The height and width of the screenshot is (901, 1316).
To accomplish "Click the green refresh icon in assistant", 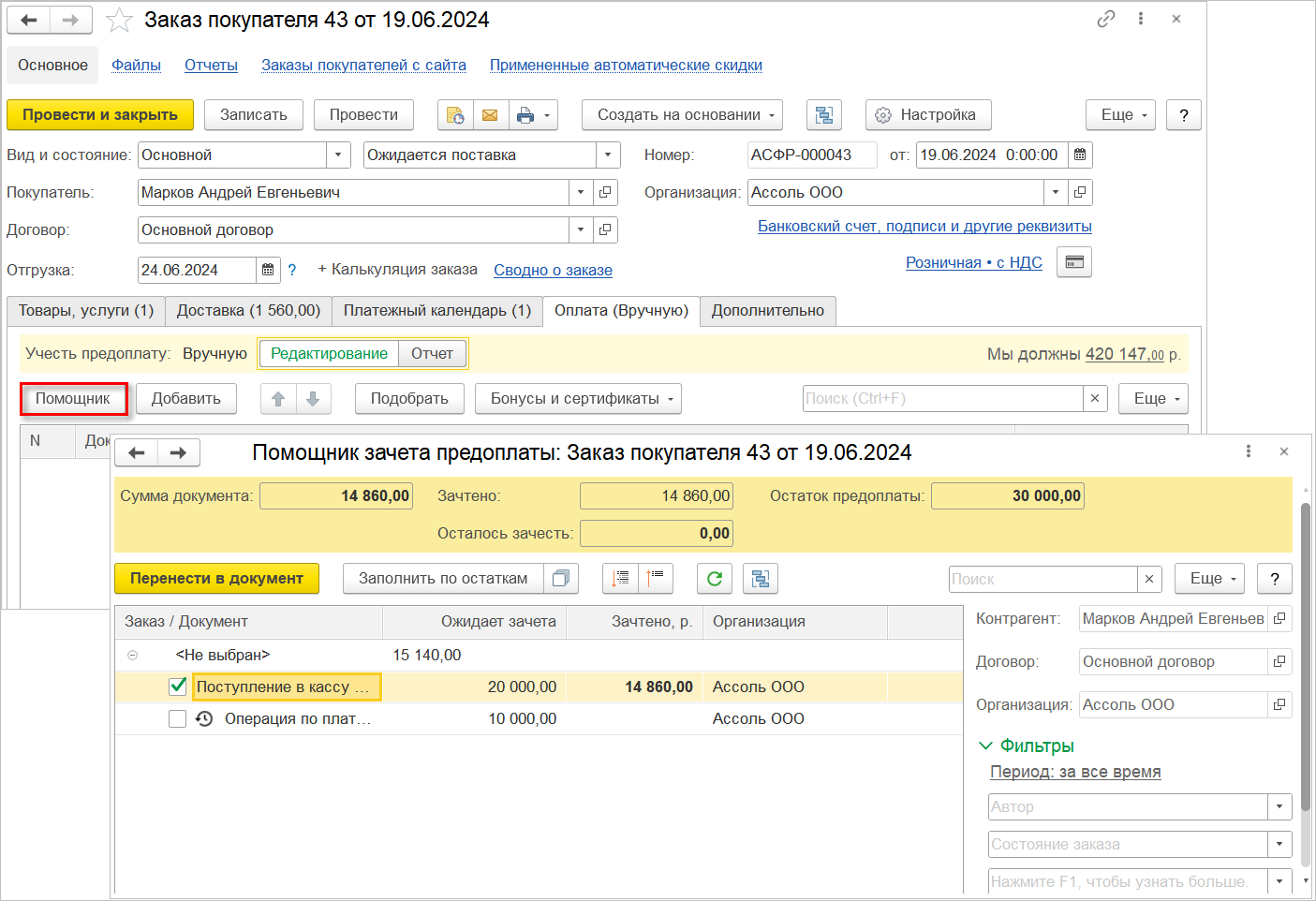I will (x=714, y=579).
